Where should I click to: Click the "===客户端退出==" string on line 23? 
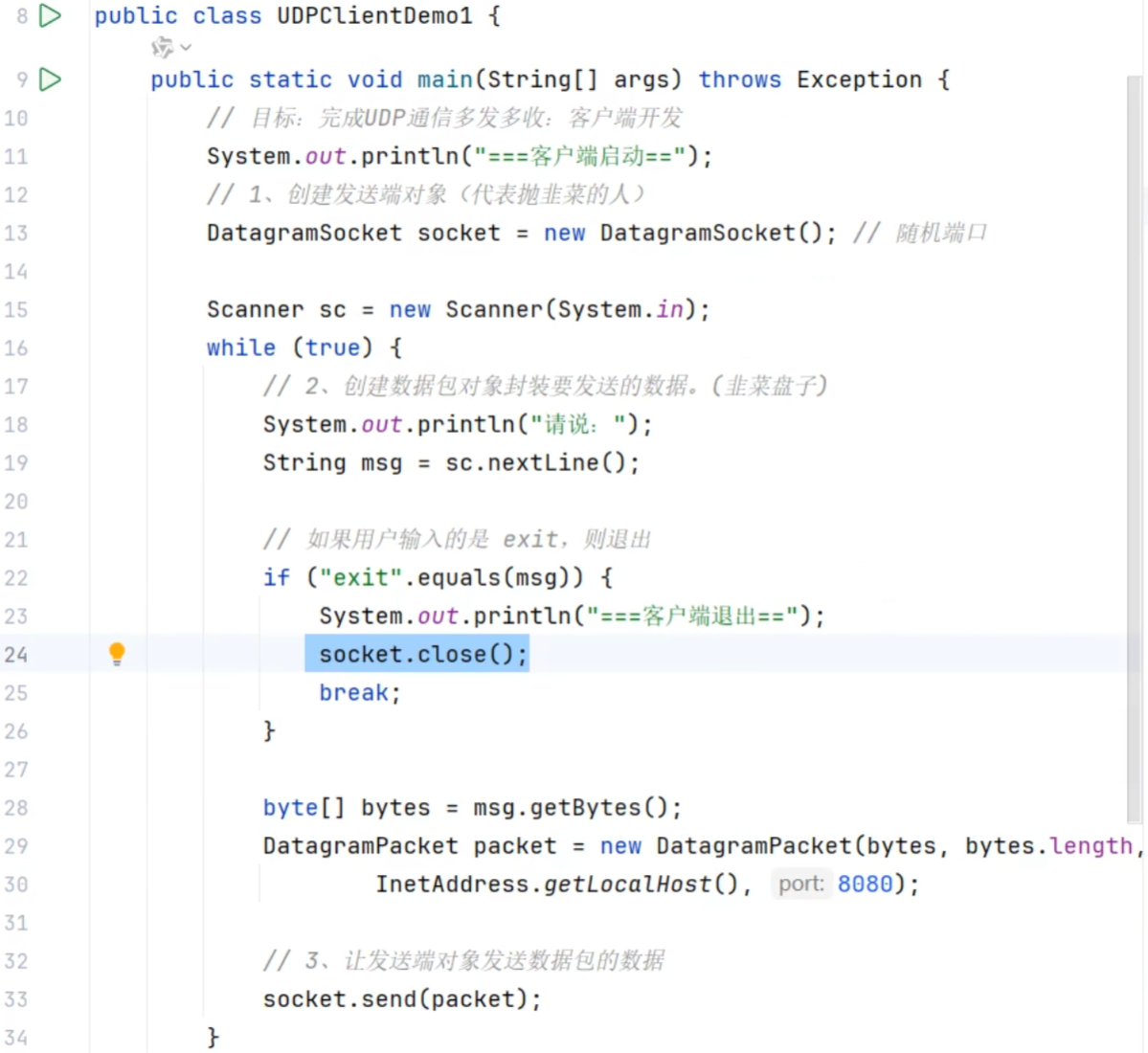click(692, 616)
